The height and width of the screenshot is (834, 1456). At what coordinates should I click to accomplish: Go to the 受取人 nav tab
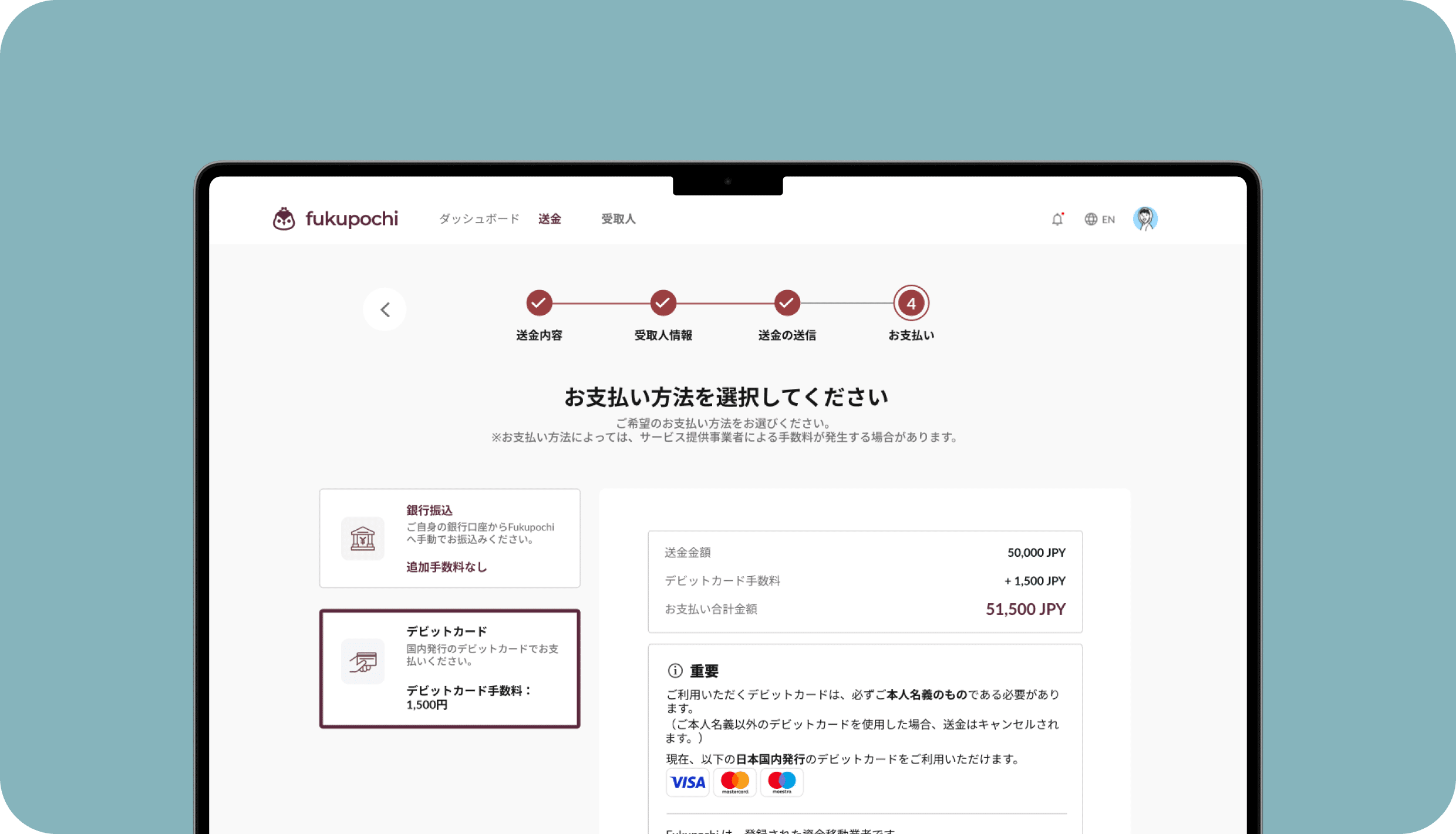click(618, 219)
